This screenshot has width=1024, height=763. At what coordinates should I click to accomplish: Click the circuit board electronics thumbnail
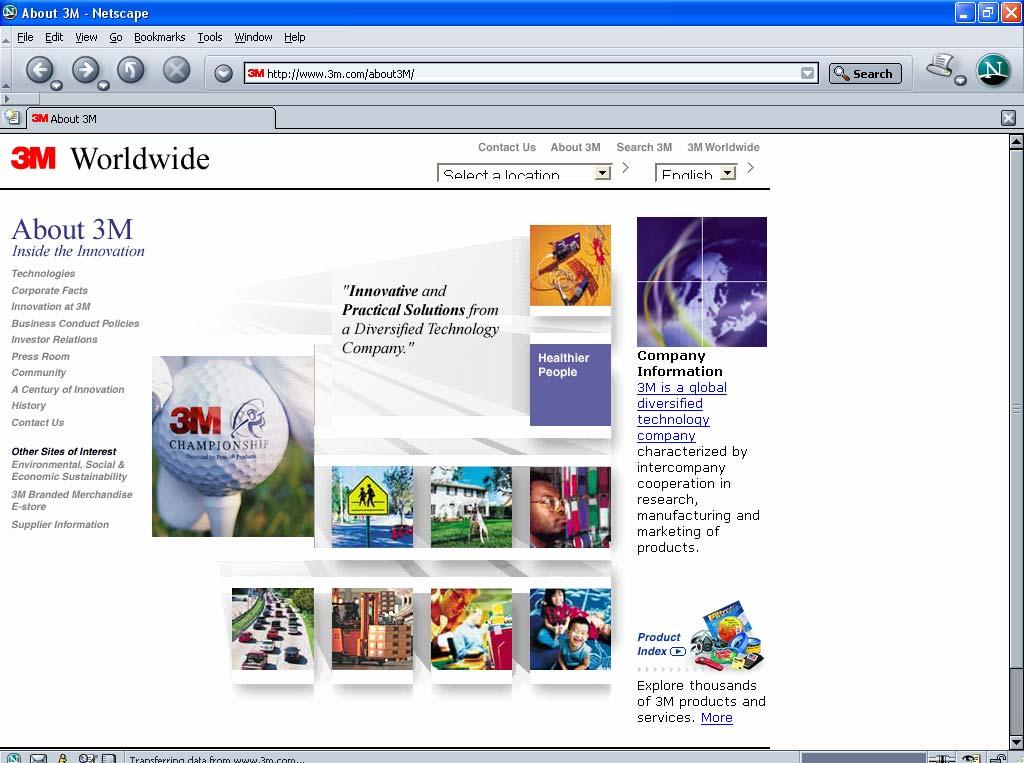tap(570, 265)
